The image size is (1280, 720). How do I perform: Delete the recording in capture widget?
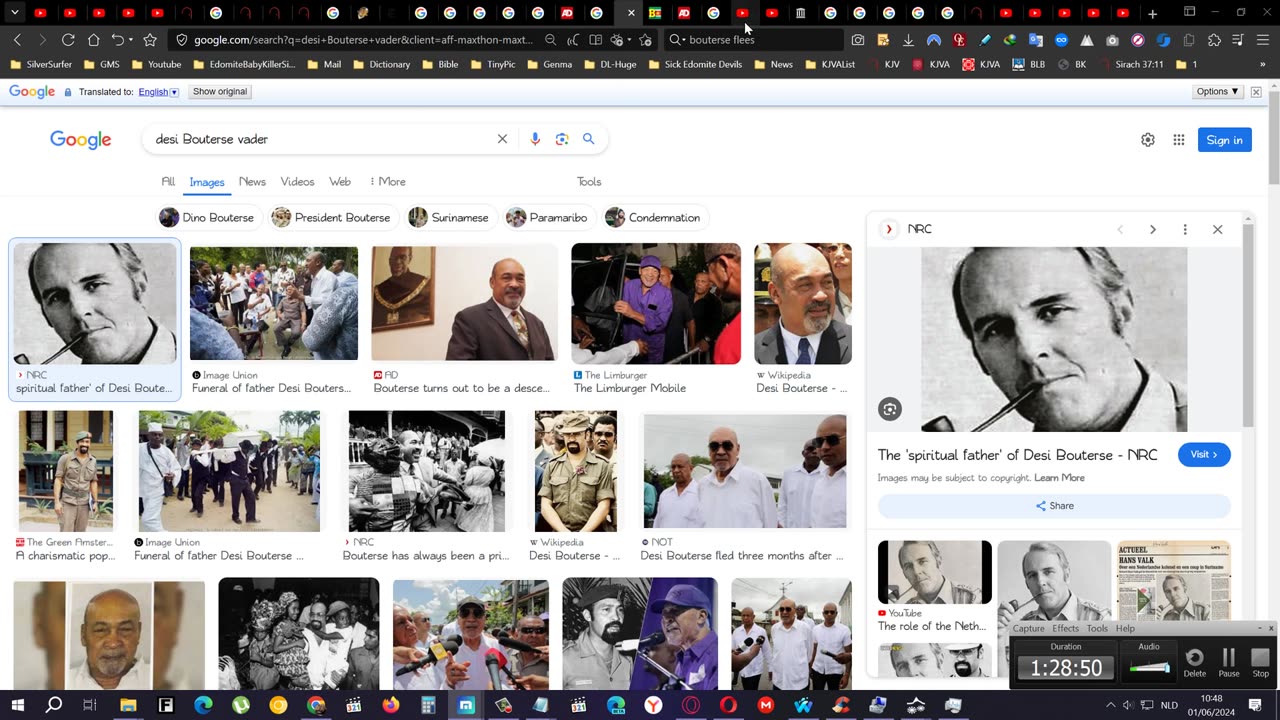coord(1195,662)
